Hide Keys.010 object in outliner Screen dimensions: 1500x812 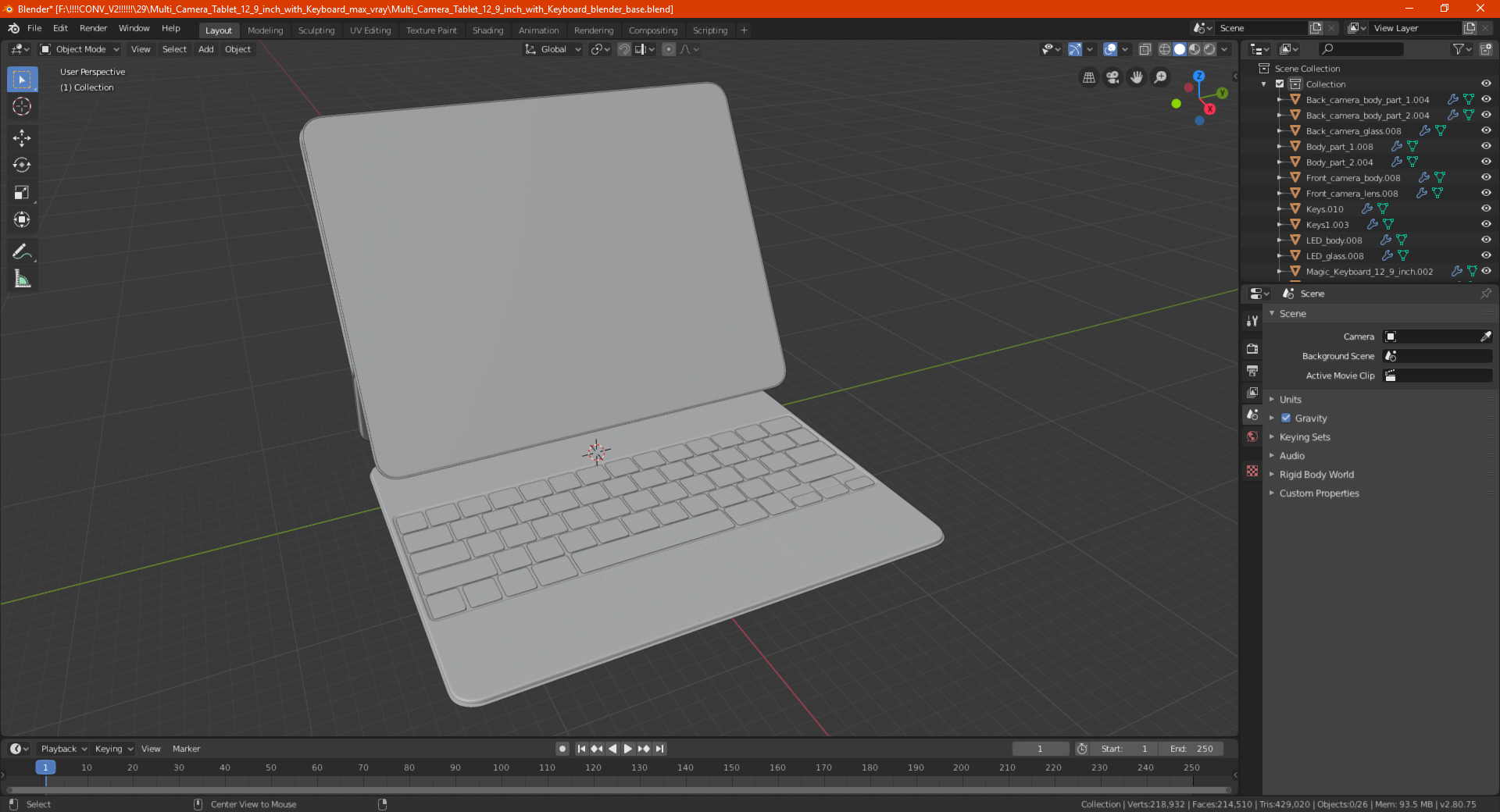tap(1486, 208)
